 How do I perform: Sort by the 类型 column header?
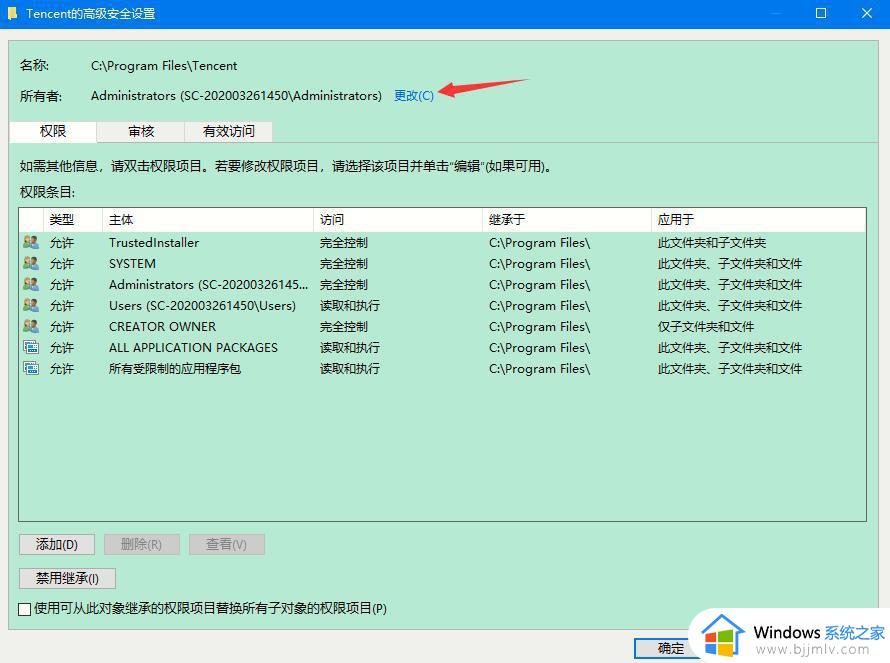(x=73, y=220)
